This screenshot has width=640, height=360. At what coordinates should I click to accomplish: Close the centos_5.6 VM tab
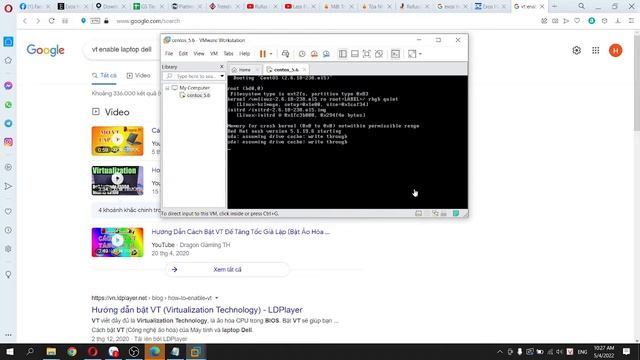(304, 70)
